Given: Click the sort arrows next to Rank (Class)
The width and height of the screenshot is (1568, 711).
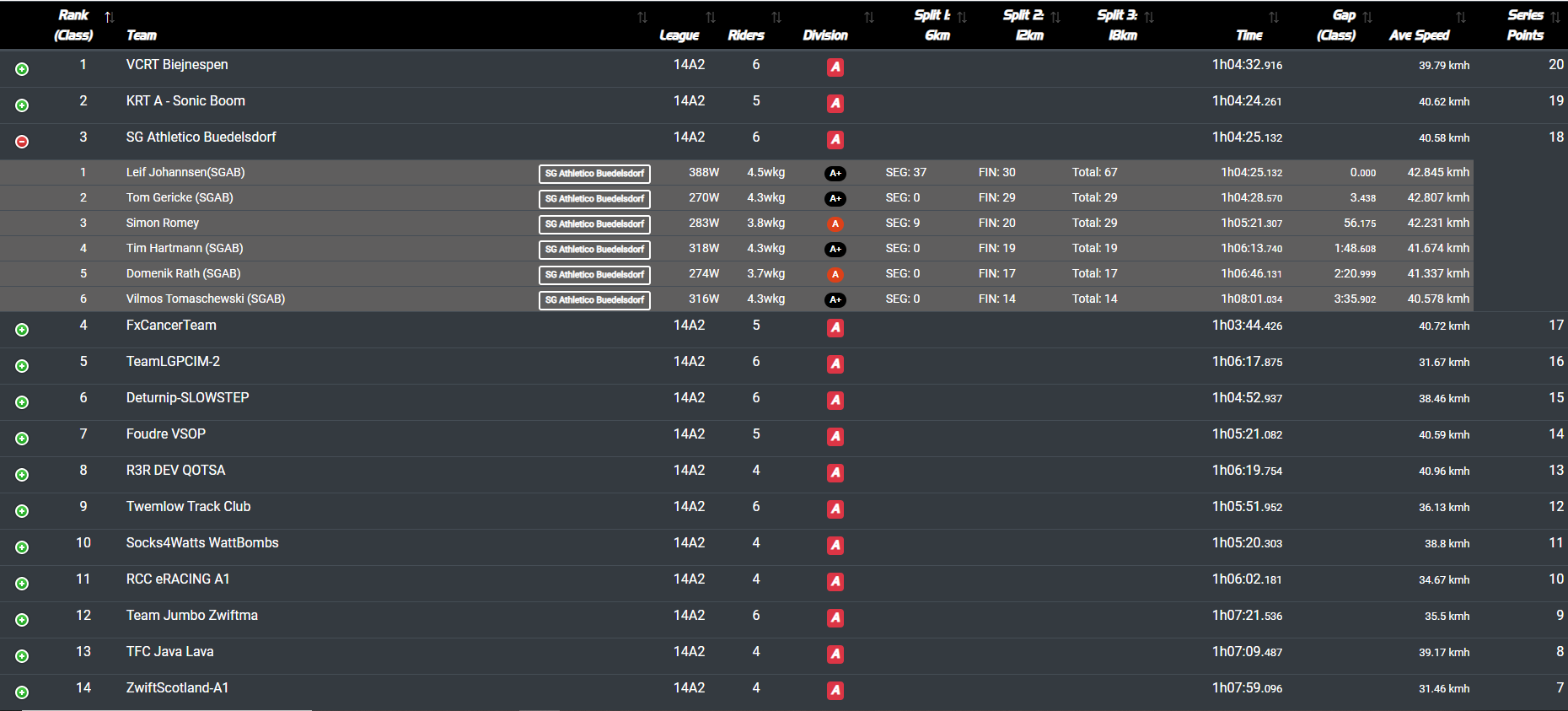Looking at the screenshot, I should (x=109, y=17).
